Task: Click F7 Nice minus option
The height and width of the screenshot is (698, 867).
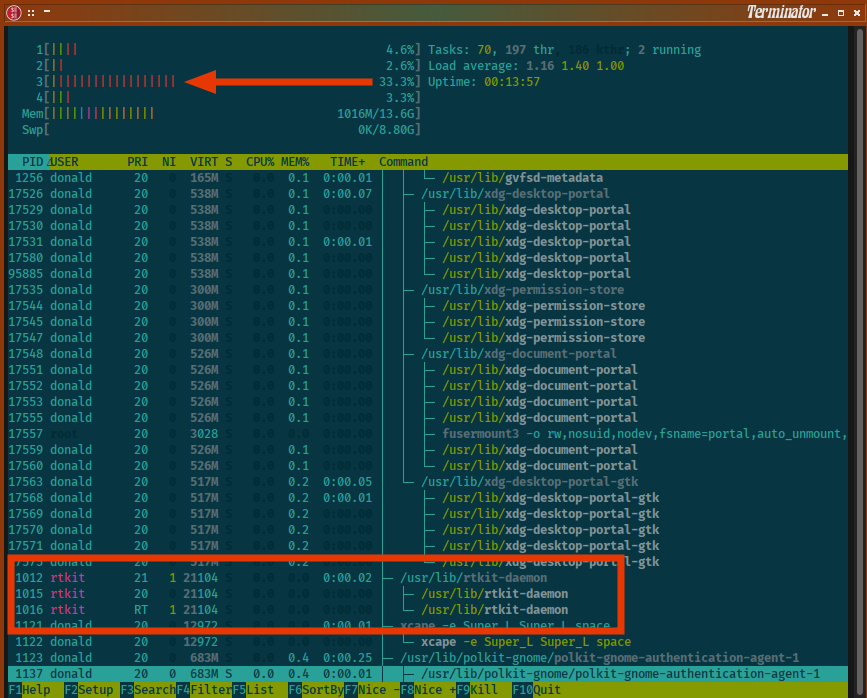Action: (372, 690)
